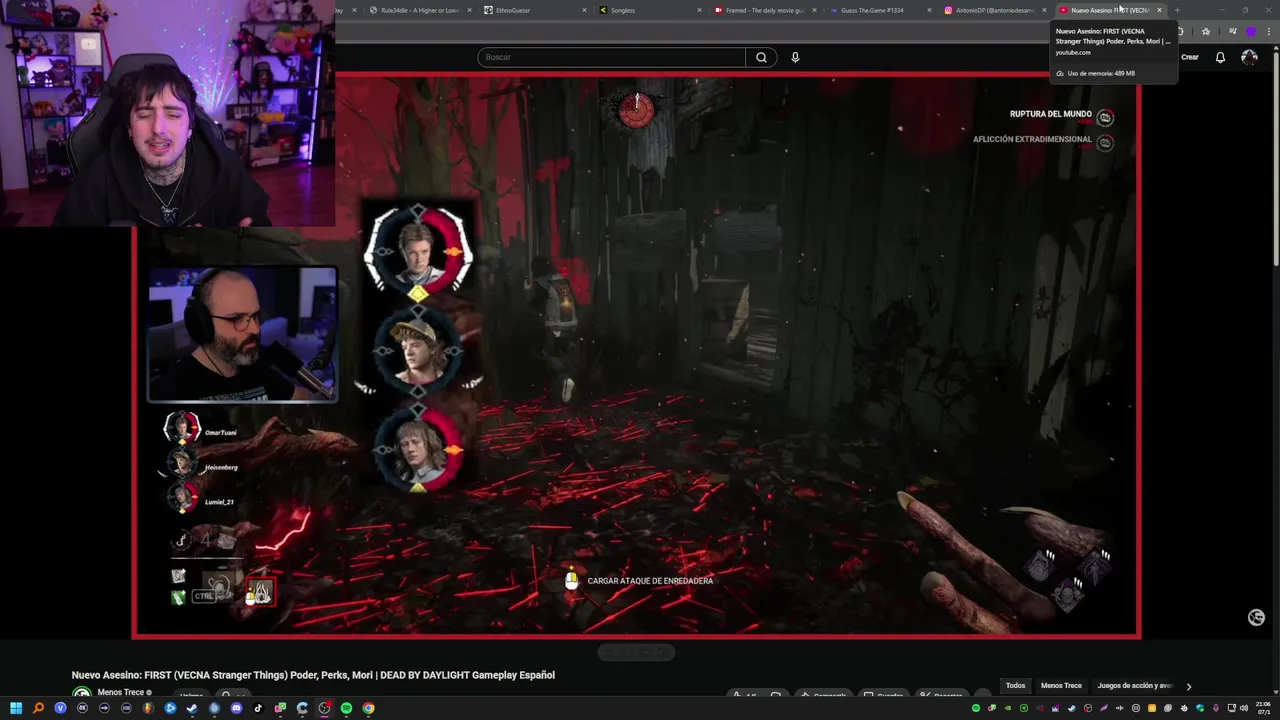Select the Todos filter chip
The image size is (1280, 720).
click(x=1015, y=686)
